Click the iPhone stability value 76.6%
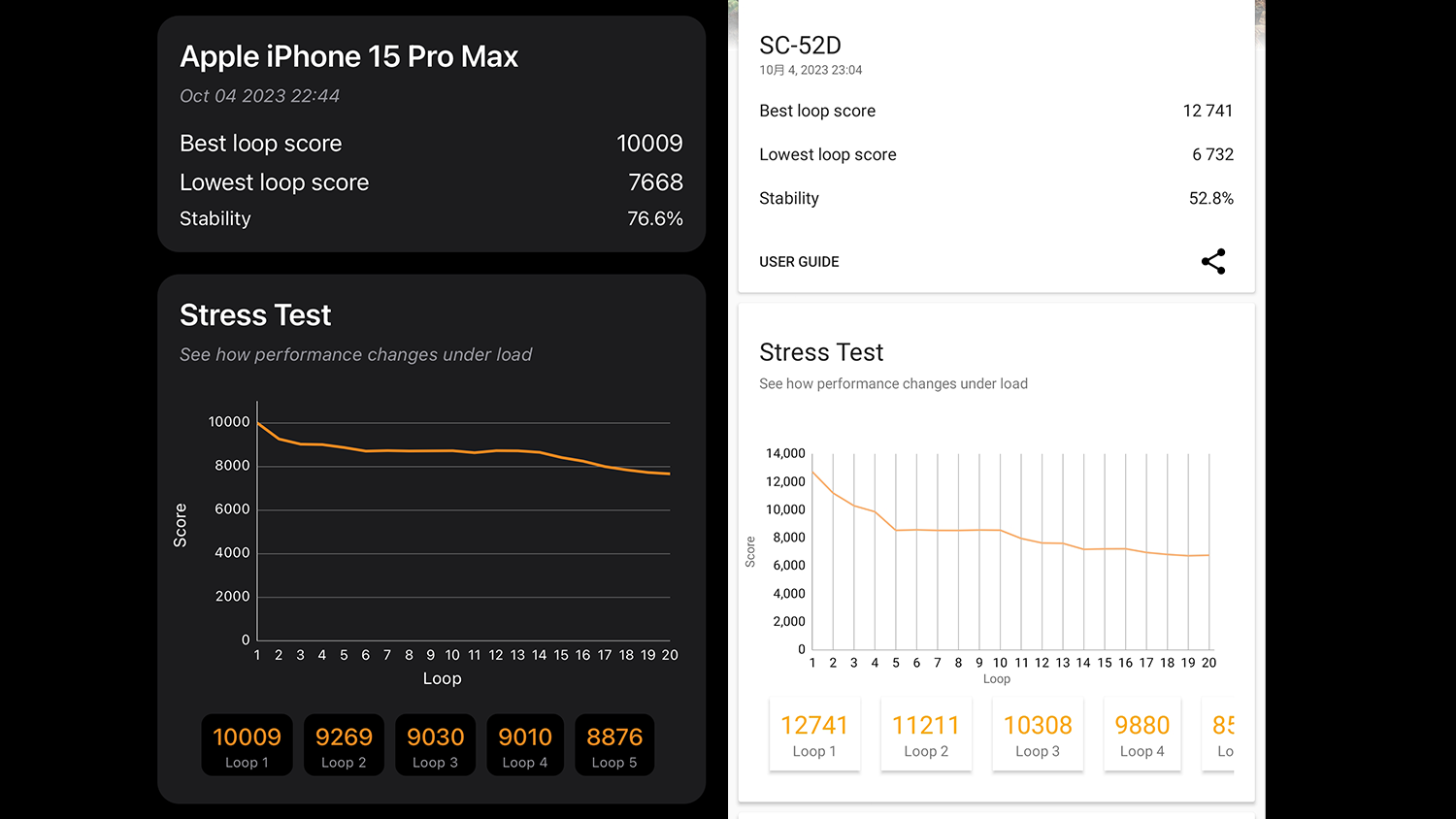 654,219
